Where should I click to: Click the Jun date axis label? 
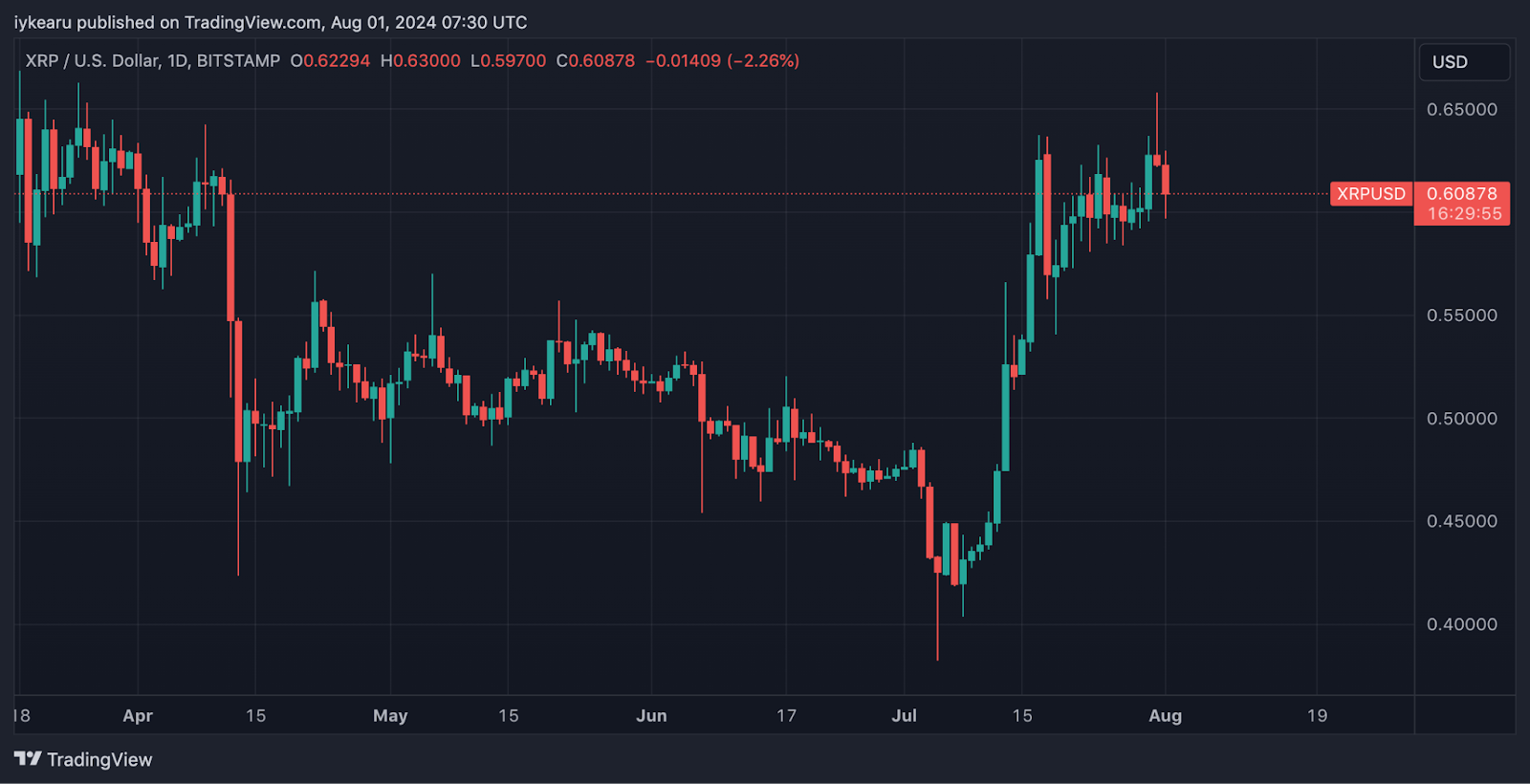click(x=651, y=716)
